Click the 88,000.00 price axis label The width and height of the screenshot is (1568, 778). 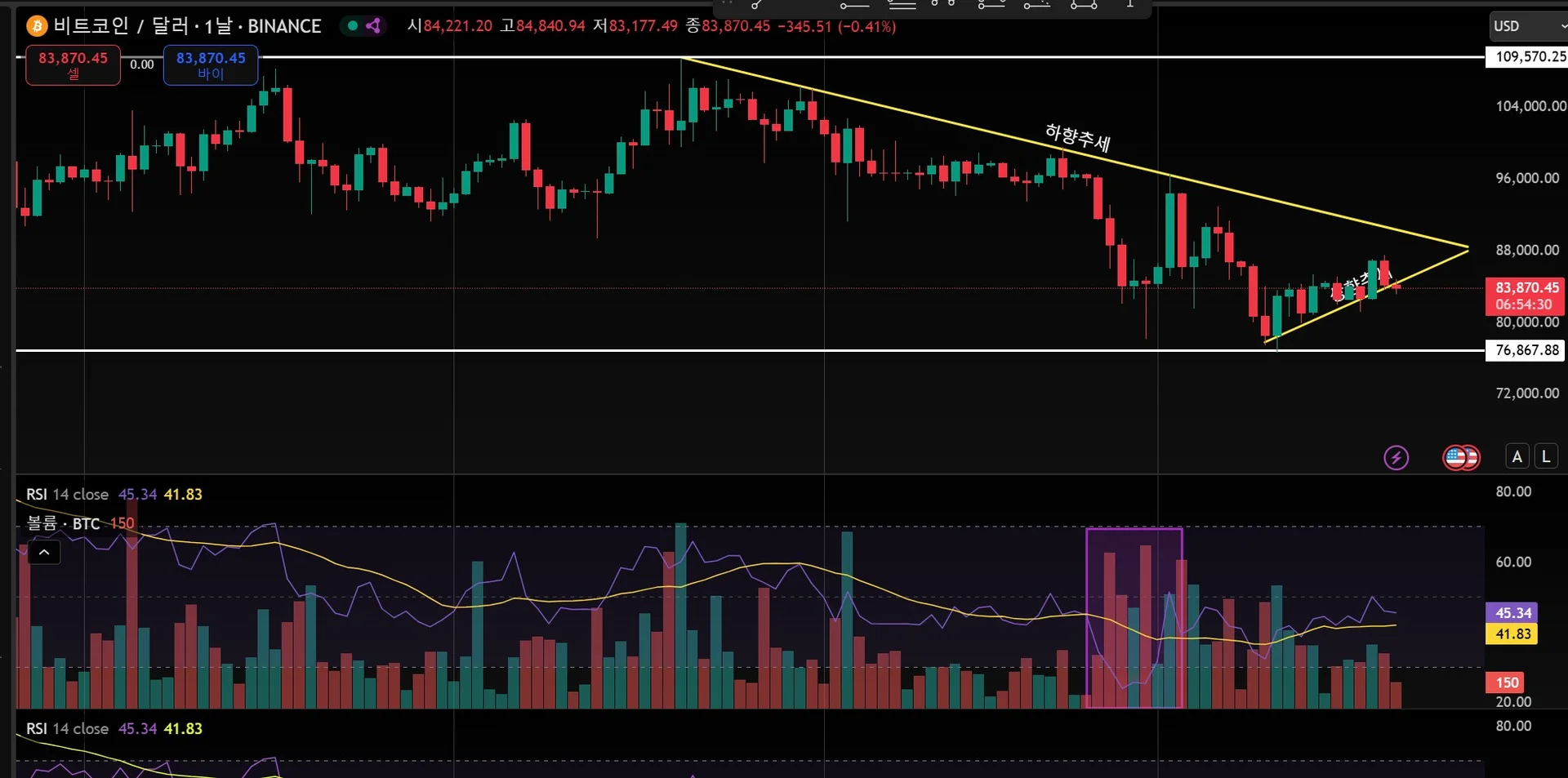coord(1527,250)
